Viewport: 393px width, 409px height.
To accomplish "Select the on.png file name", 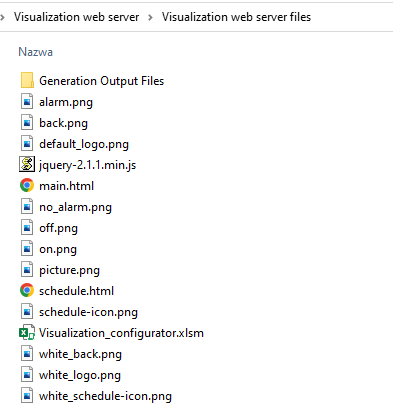I will click(x=58, y=249).
